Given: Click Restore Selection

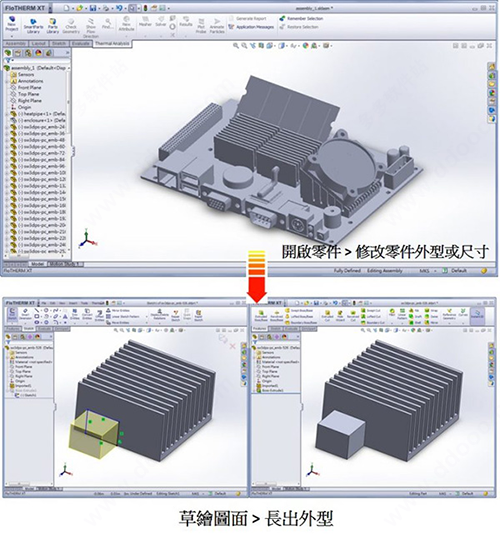Looking at the screenshot, I should [299, 27].
